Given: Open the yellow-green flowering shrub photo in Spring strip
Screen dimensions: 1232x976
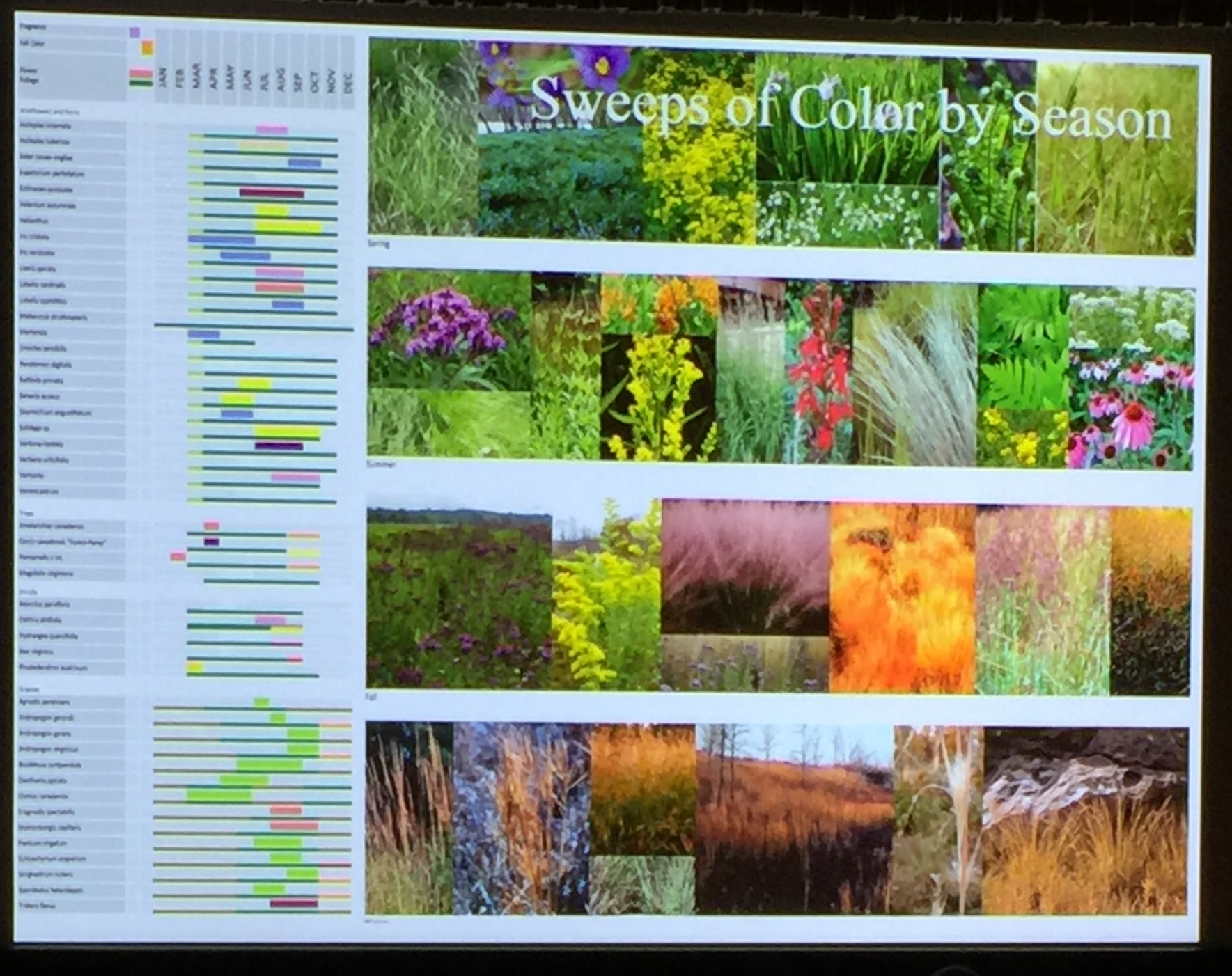Looking at the screenshot, I should (699, 148).
